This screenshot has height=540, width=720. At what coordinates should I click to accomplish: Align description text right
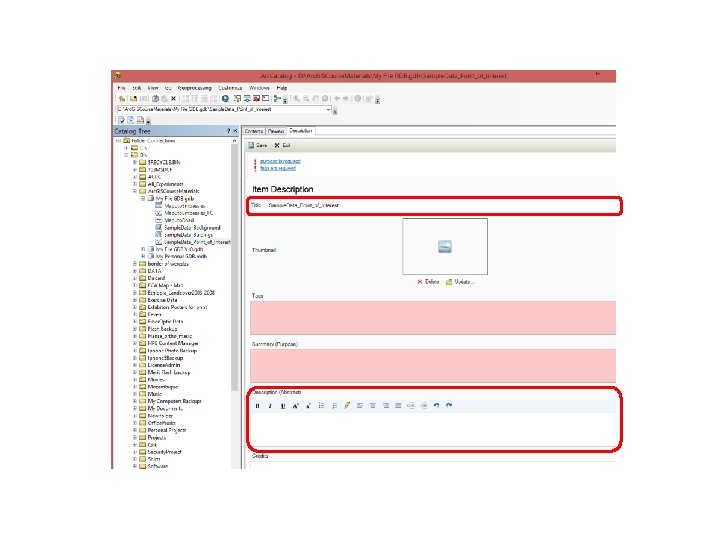coord(386,406)
